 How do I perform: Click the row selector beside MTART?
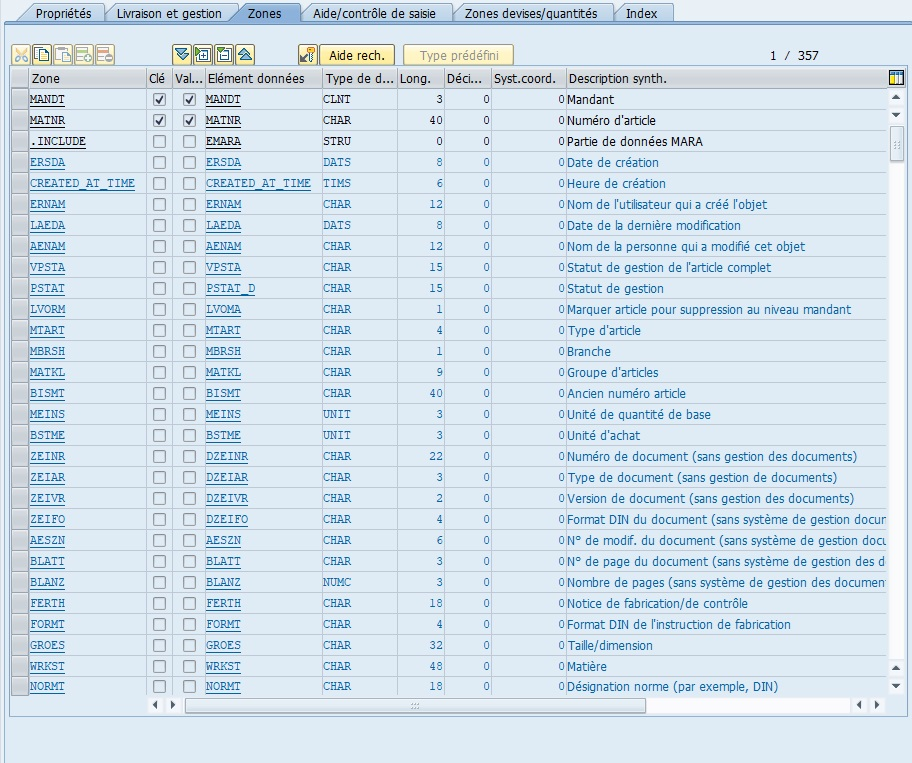point(19,331)
